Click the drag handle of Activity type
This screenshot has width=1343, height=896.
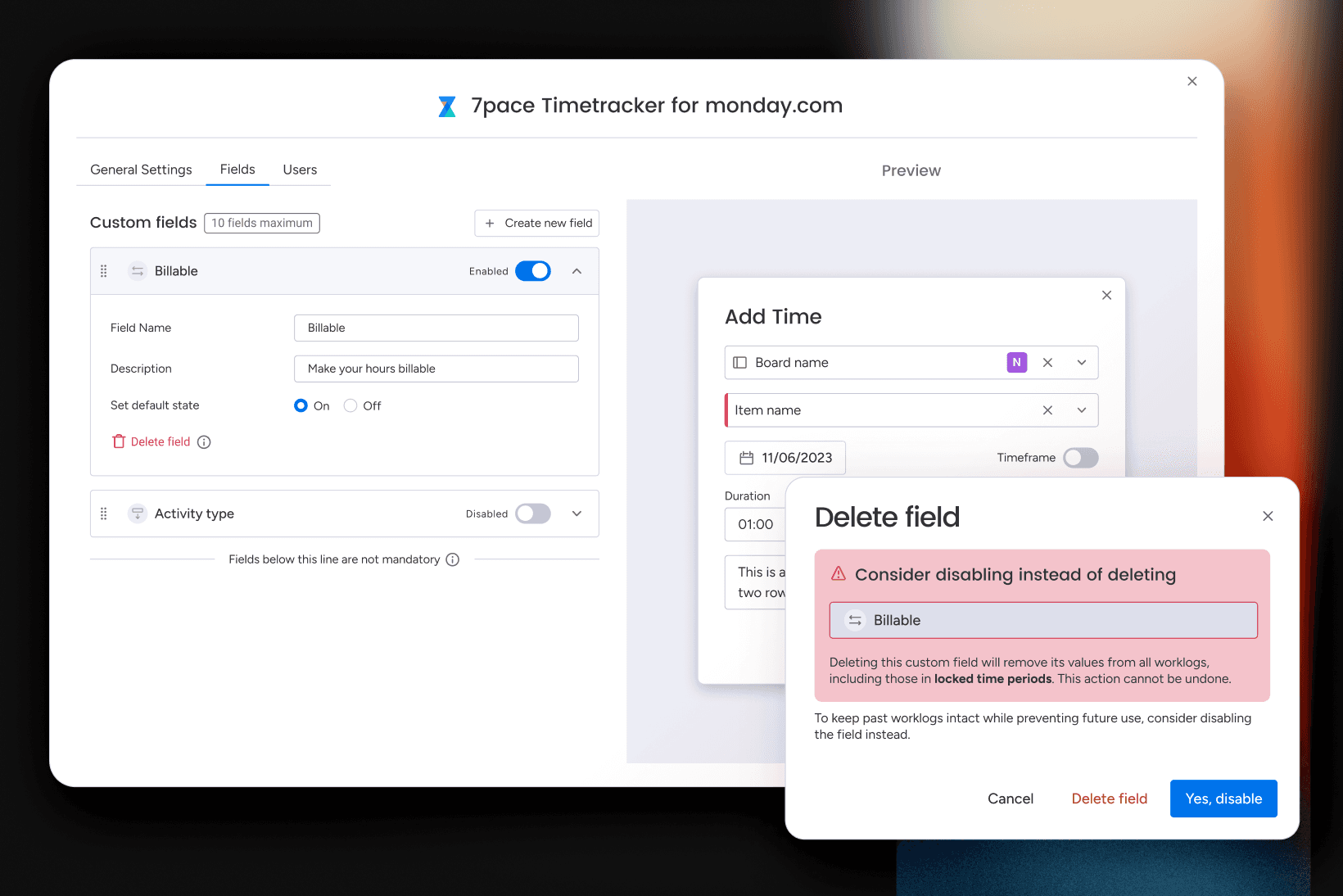(x=104, y=514)
